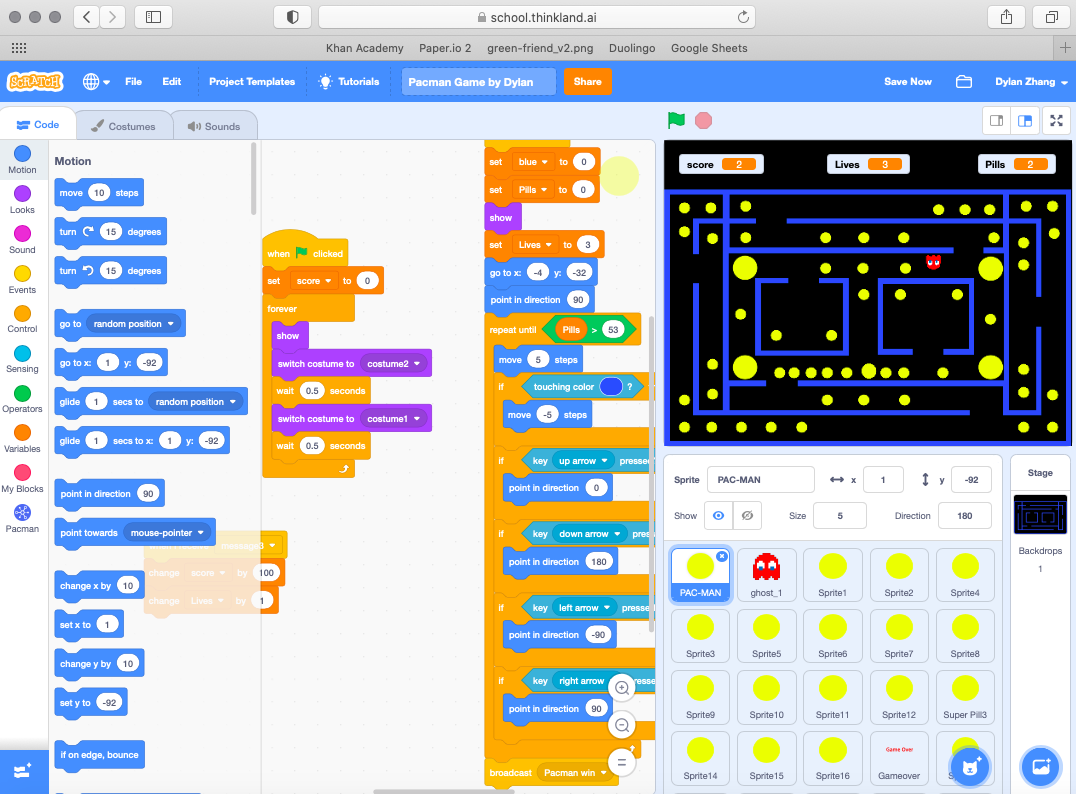
Task: Switch to the Code tab
Action: (x=38, y=125)
